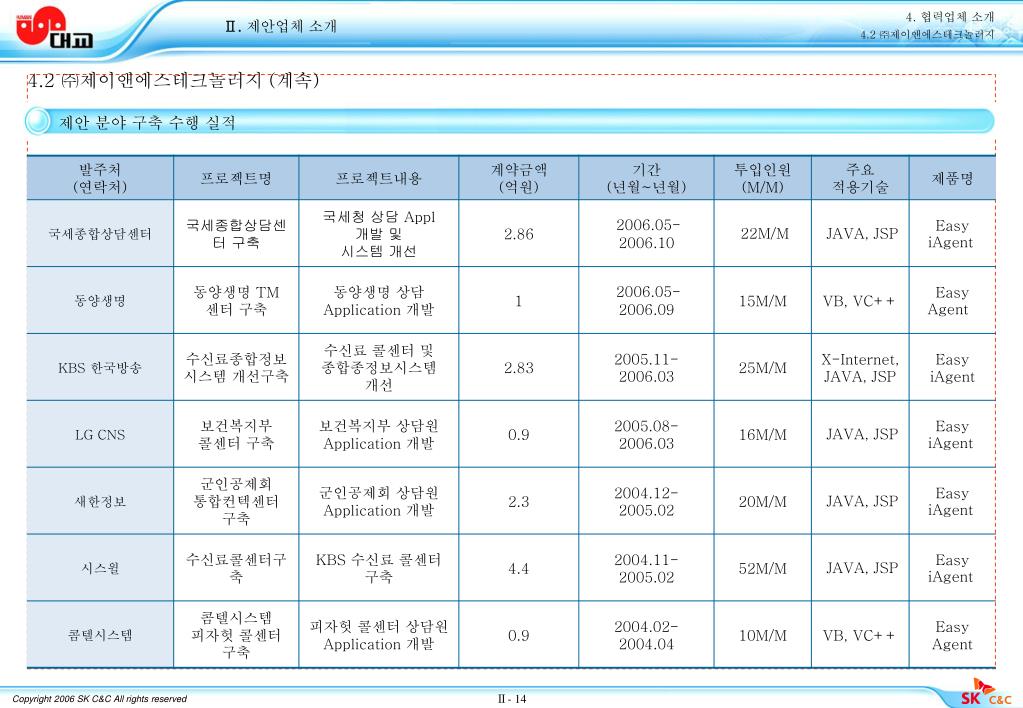The width and height of the screenshot is (1023, 708).
Task: Click the first-column cell '콤텔시스템'
Action: pyautogui.click(x=100, y=636)
